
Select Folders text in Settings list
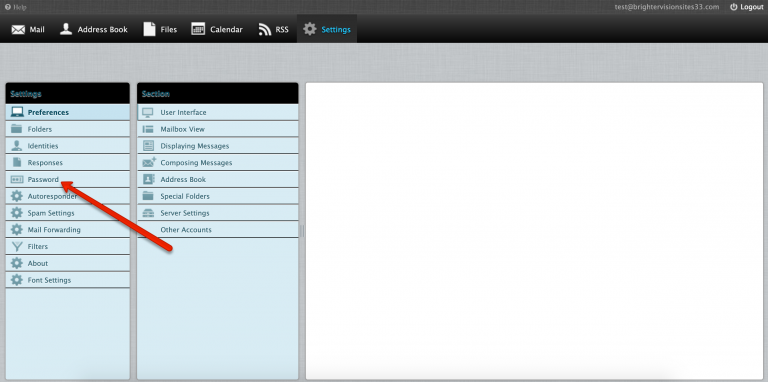[x=40, y=129]
